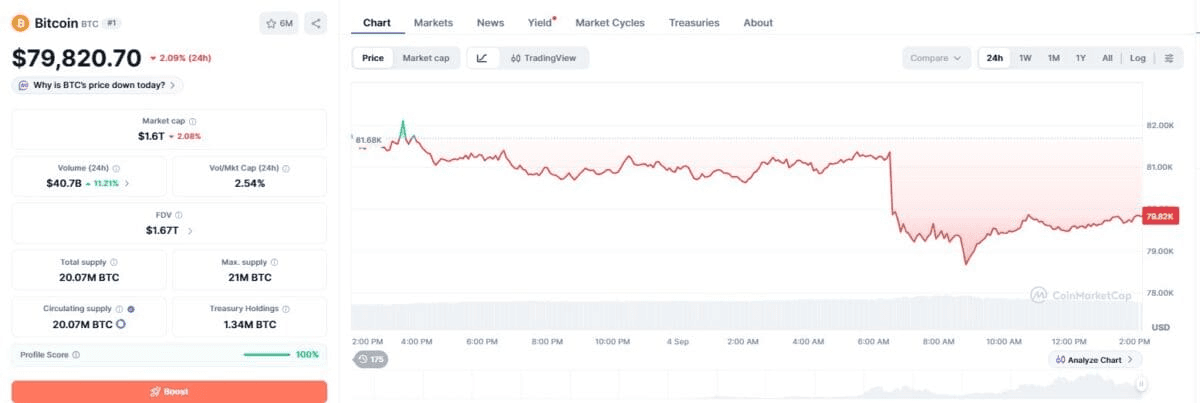The width and height of the screenshot is (1200, 403).
Task: Expand Volume (24h) details chevron
Action: pos(127,184)
